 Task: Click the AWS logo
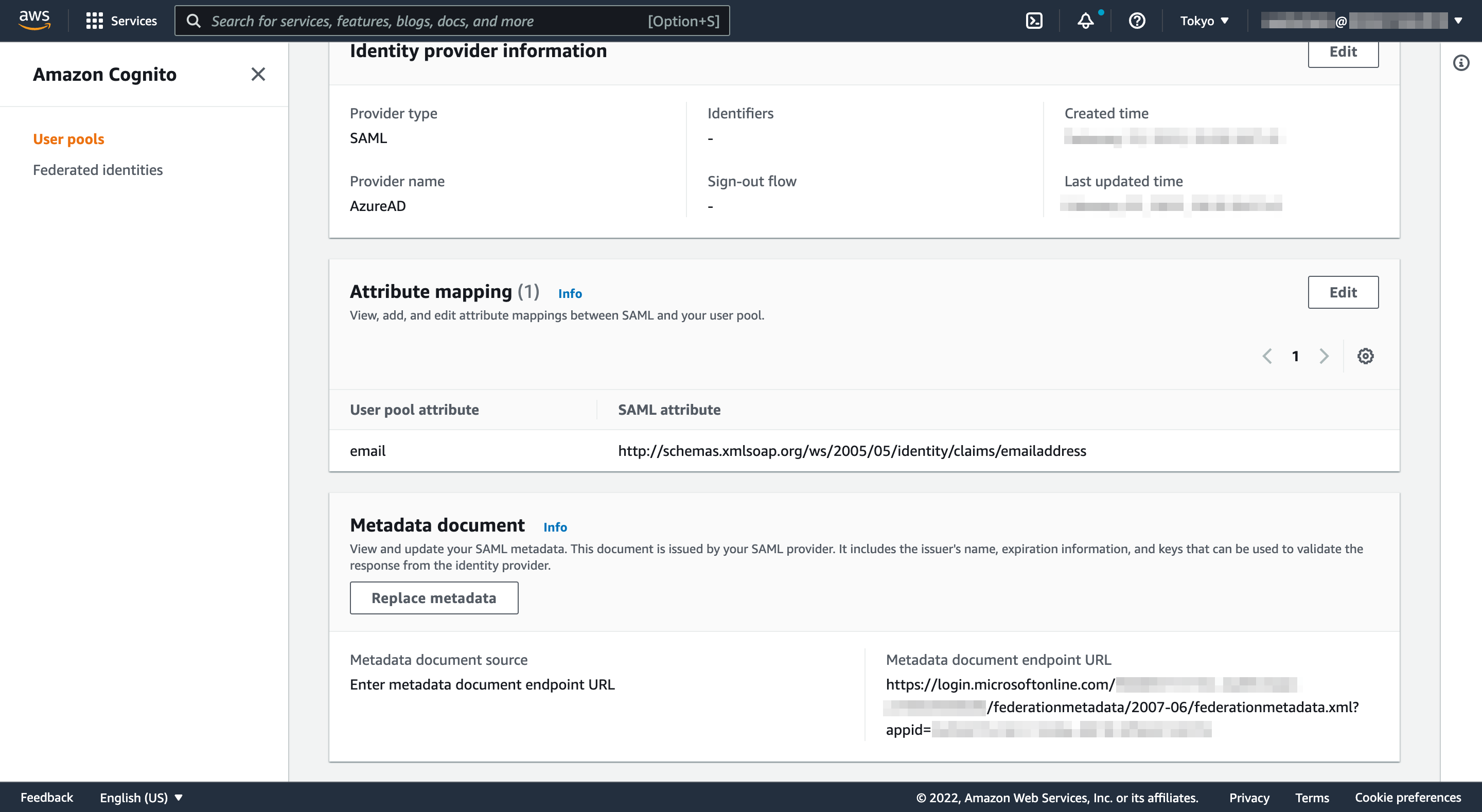[x=34, y=19]
